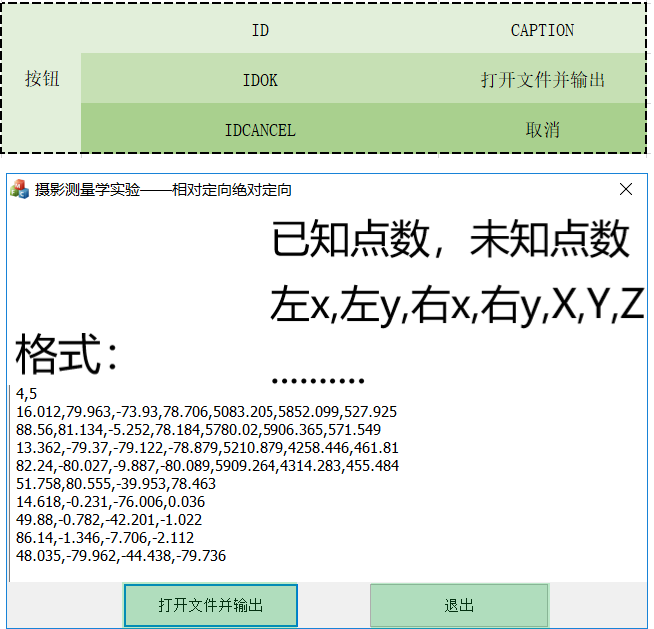Click the data line starting with 88.56
This screenshot has height=629, width=654.
click(199, 430)
